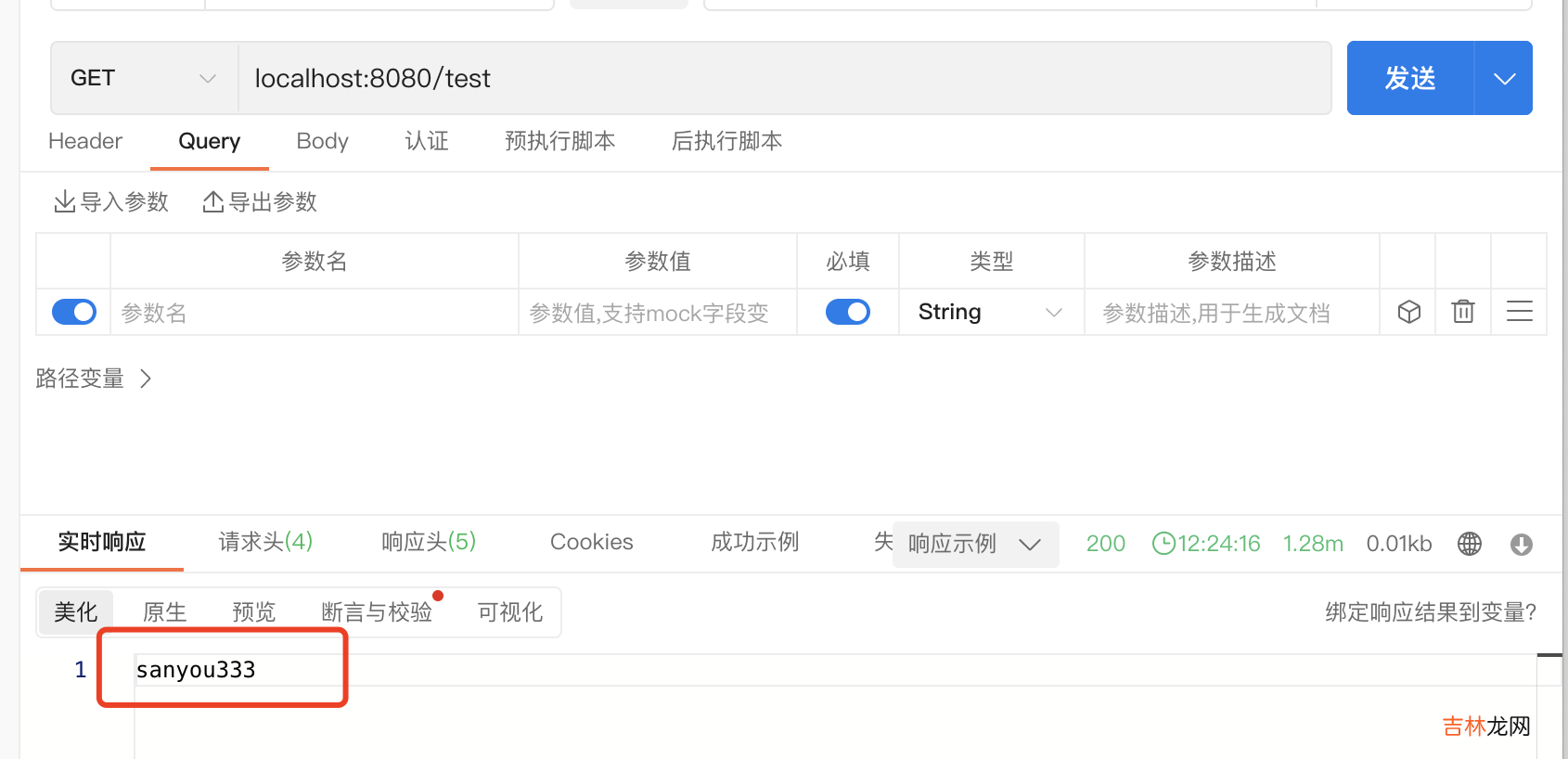Click the import parameters icon button
The height and width of the screenshot is (759, 1568).
[65, 201]
